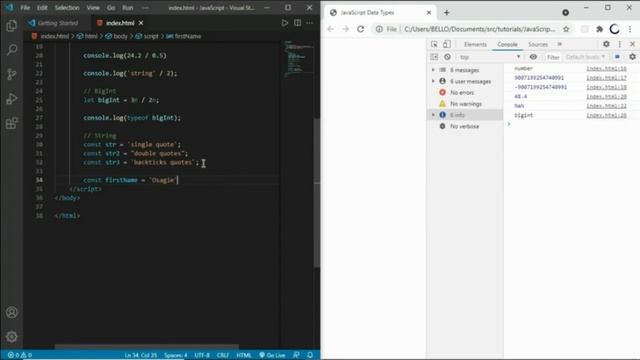Click the editor vertical scrollbar

pyautogui.click(x=317, y=192)
